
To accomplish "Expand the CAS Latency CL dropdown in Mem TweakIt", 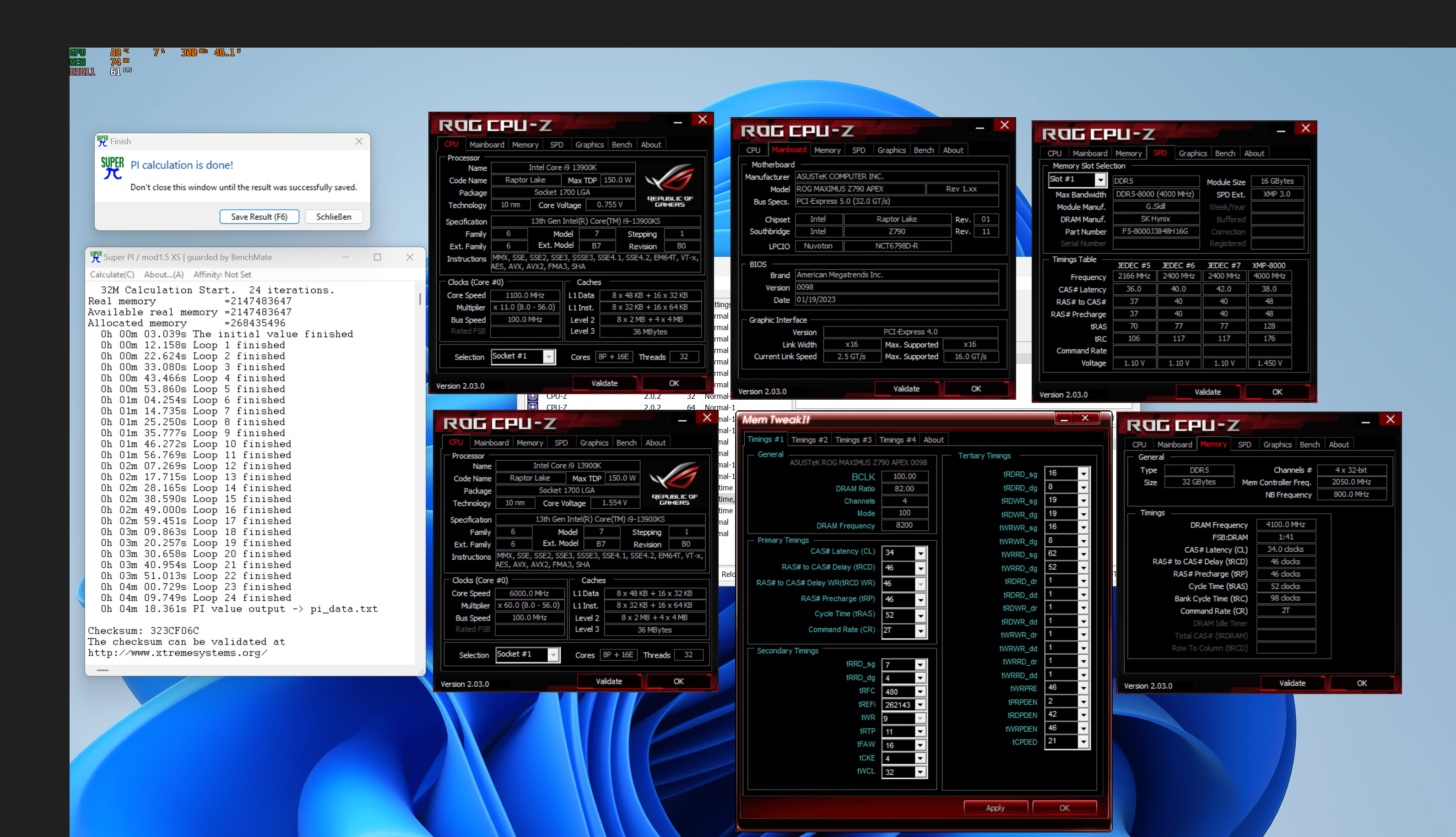I will [920, 552].
